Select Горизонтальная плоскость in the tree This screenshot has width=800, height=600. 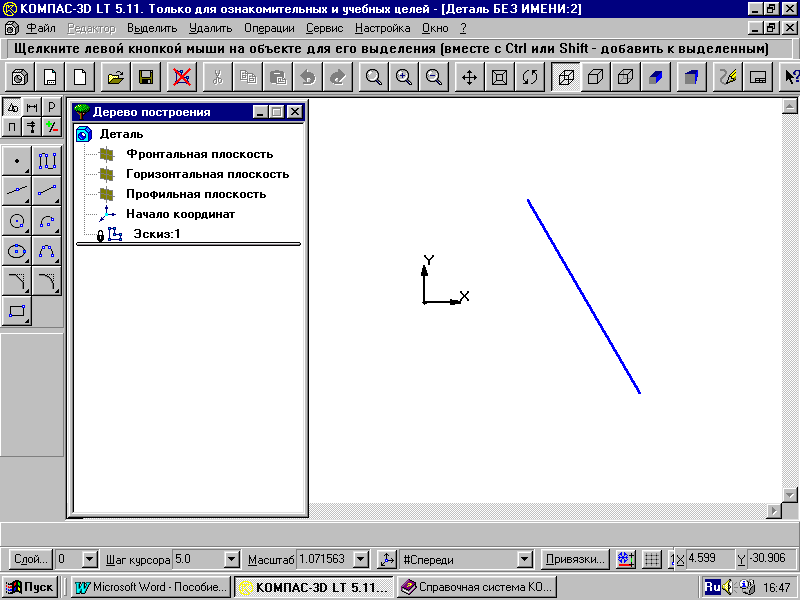208,174
